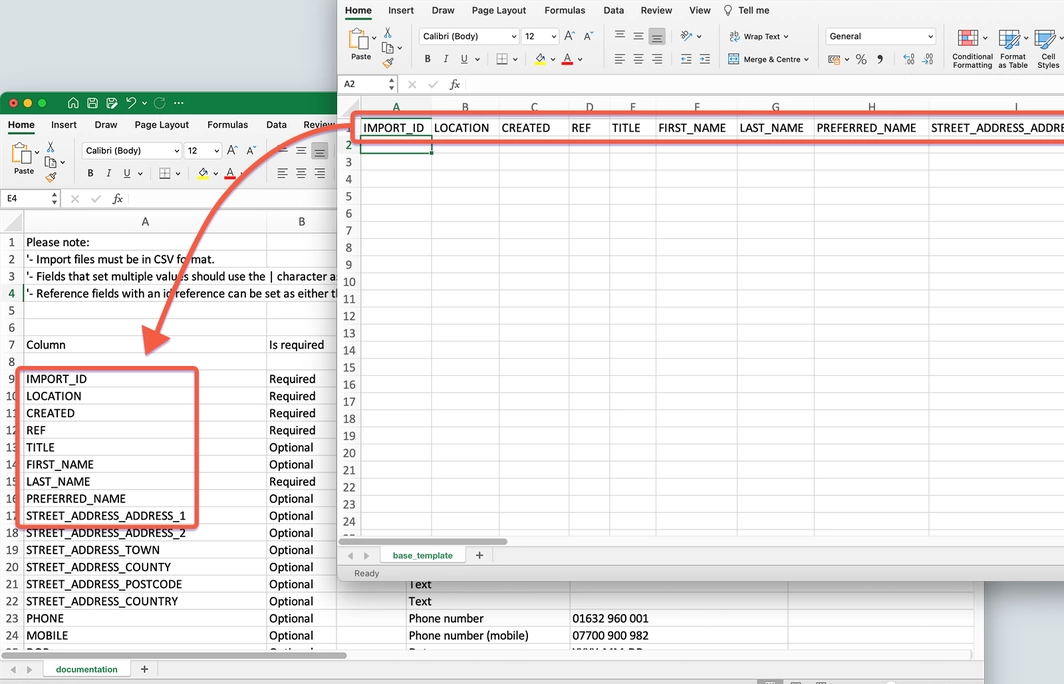Open the more options ellipsis in documentation title bar
This screenshot has height=684, width=1064.
point(179,103)
